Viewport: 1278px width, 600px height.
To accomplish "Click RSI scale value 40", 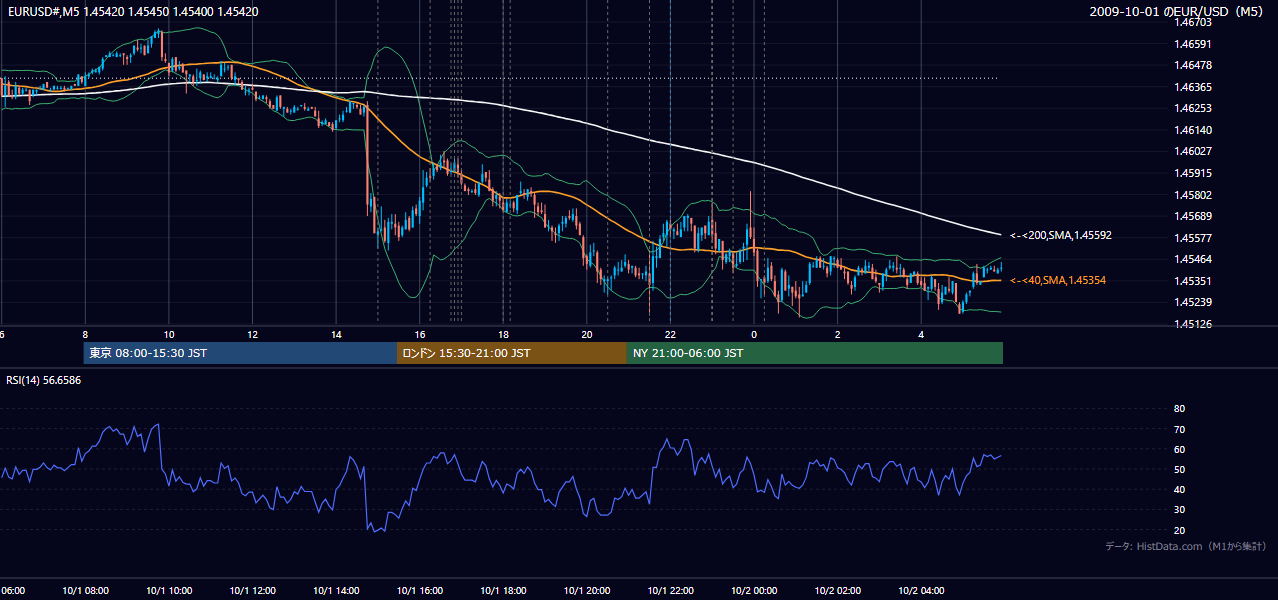I will pos(1179,489).
